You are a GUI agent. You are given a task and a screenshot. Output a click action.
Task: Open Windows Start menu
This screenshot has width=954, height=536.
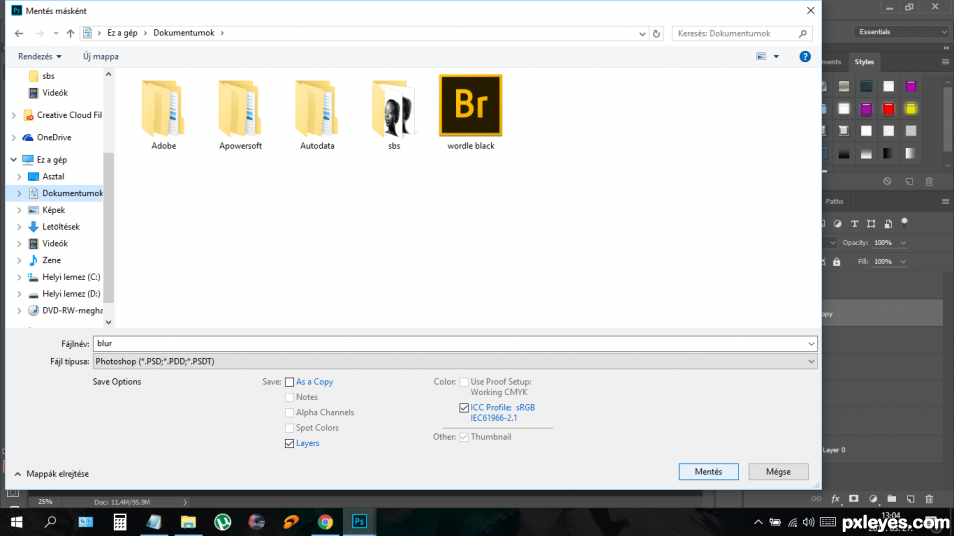pyautogui.click(x=16, y=522)
